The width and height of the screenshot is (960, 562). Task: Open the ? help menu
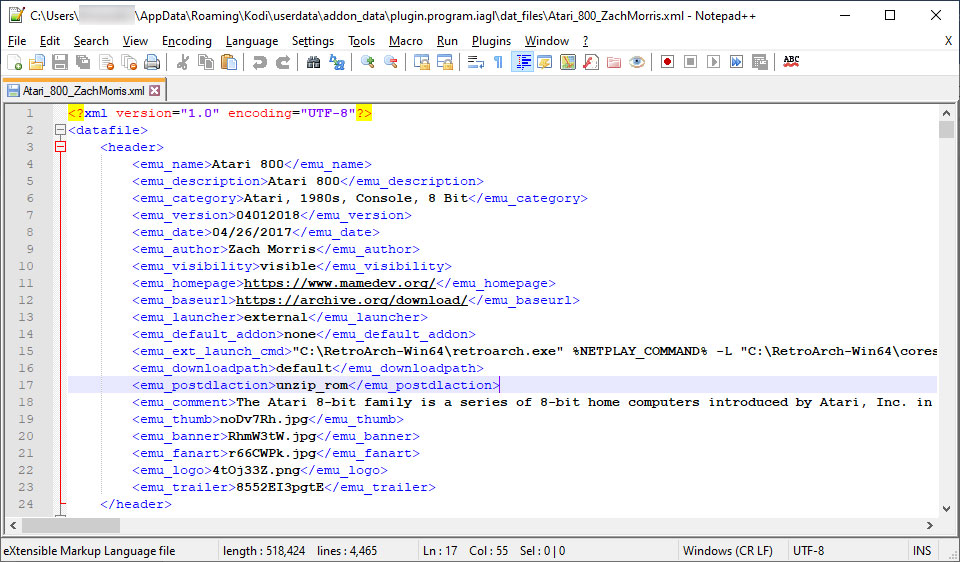(x=585, y=41)
